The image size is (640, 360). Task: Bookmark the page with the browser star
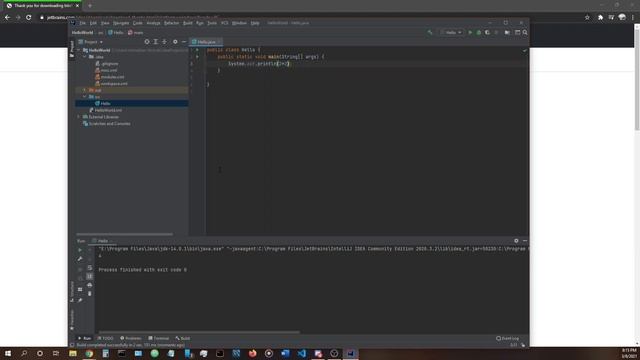tap(587, 18)
